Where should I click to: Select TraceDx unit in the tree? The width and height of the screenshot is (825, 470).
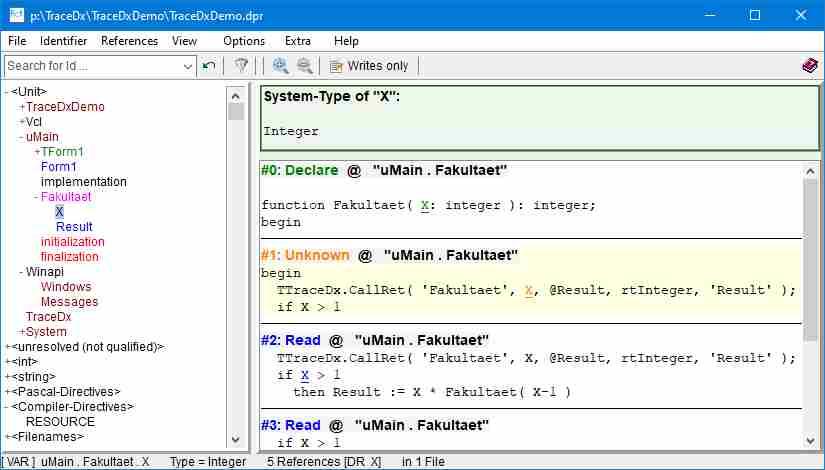tap(48, 317)
